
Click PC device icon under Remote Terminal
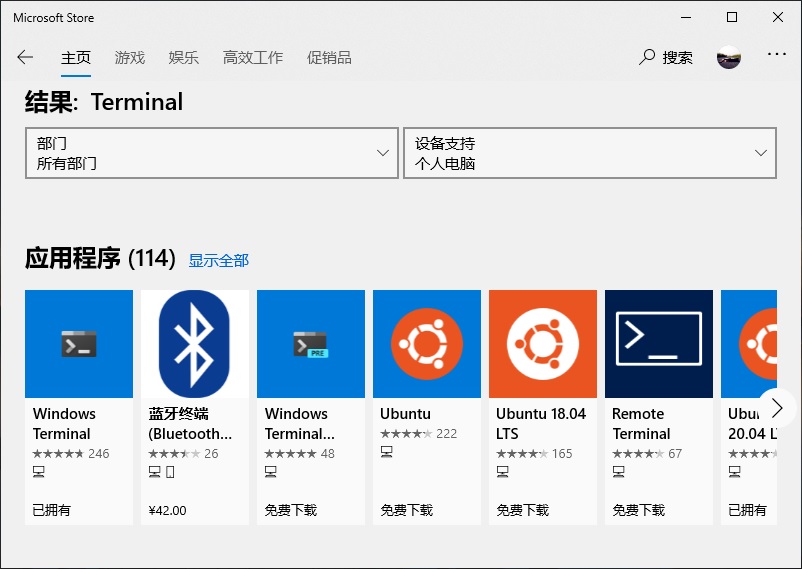tap(618, 471)
